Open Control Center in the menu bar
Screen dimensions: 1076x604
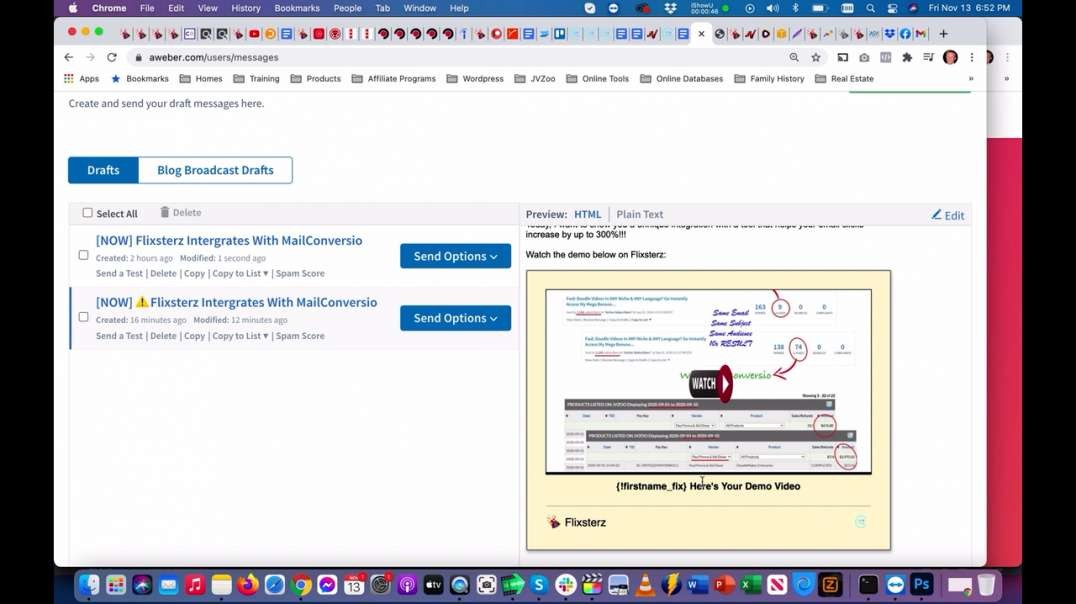pos(891,8)
